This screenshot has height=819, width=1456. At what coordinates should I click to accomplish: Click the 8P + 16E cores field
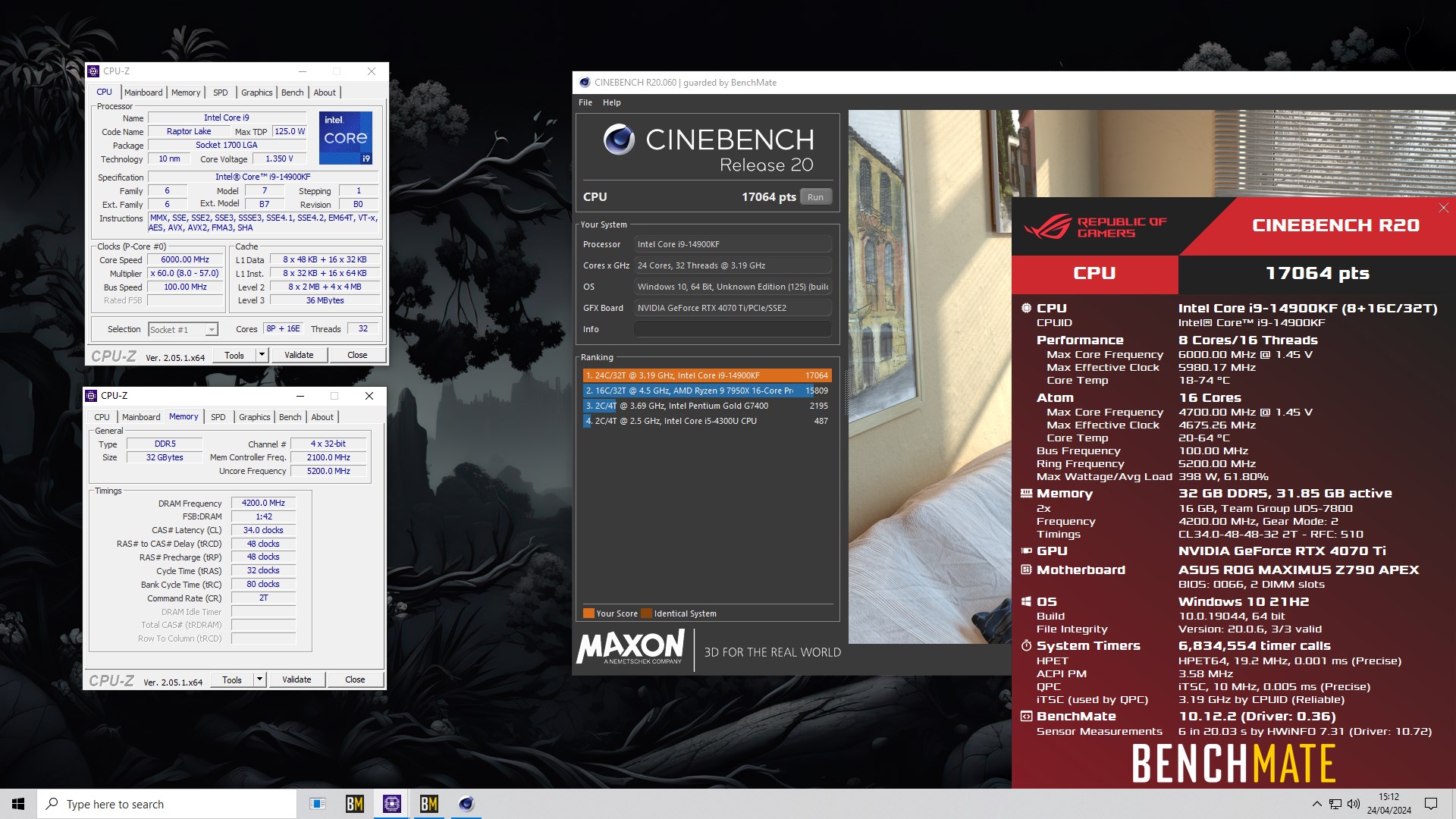(283, 329)
